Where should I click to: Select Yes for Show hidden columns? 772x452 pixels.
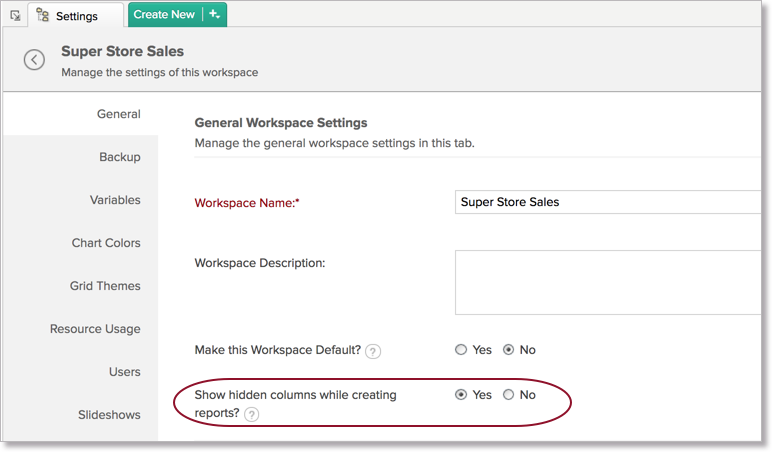(x=461, y=395)
